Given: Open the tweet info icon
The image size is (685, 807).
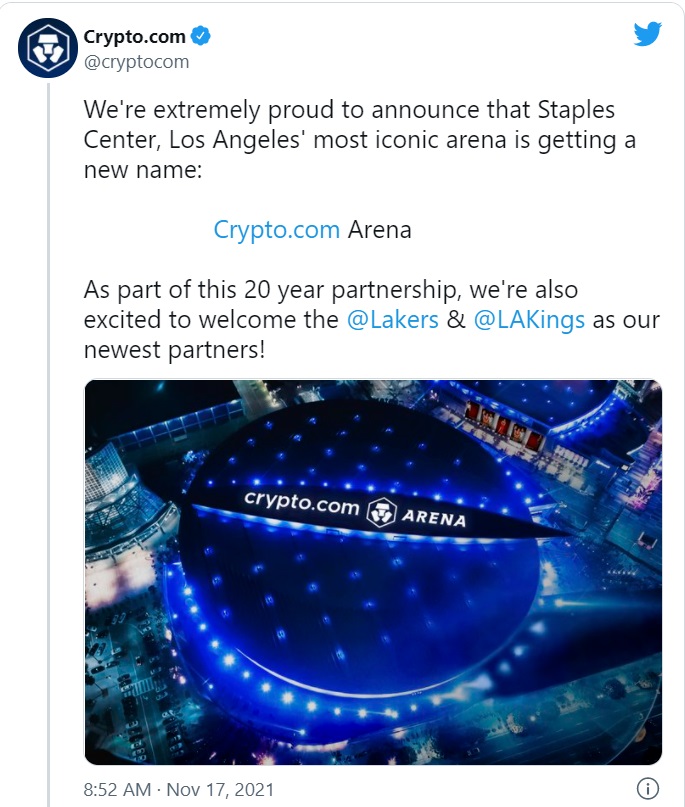Looking at the screenshot, I should (648, 788).
